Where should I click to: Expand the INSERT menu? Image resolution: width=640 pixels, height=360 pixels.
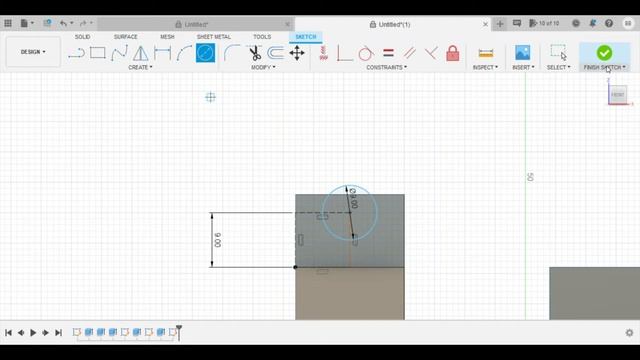pyautogui.click(x=523, y=67)
